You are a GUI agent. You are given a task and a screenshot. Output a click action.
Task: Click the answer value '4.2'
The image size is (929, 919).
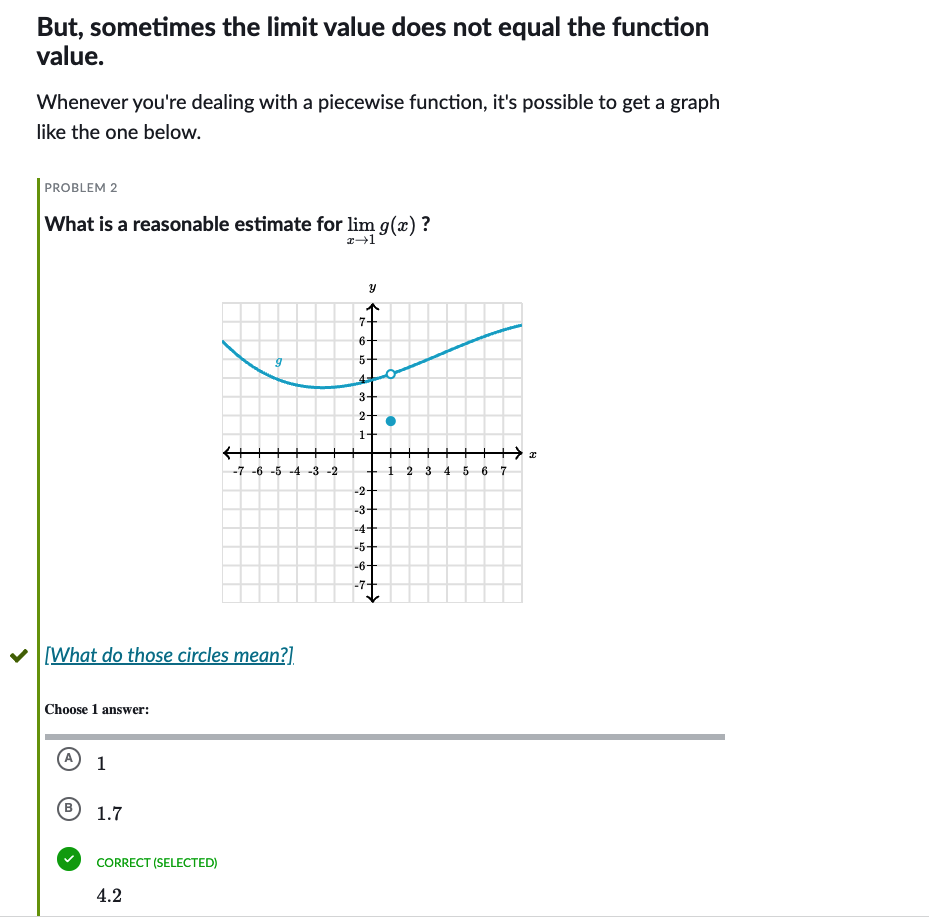click(109, 896)
